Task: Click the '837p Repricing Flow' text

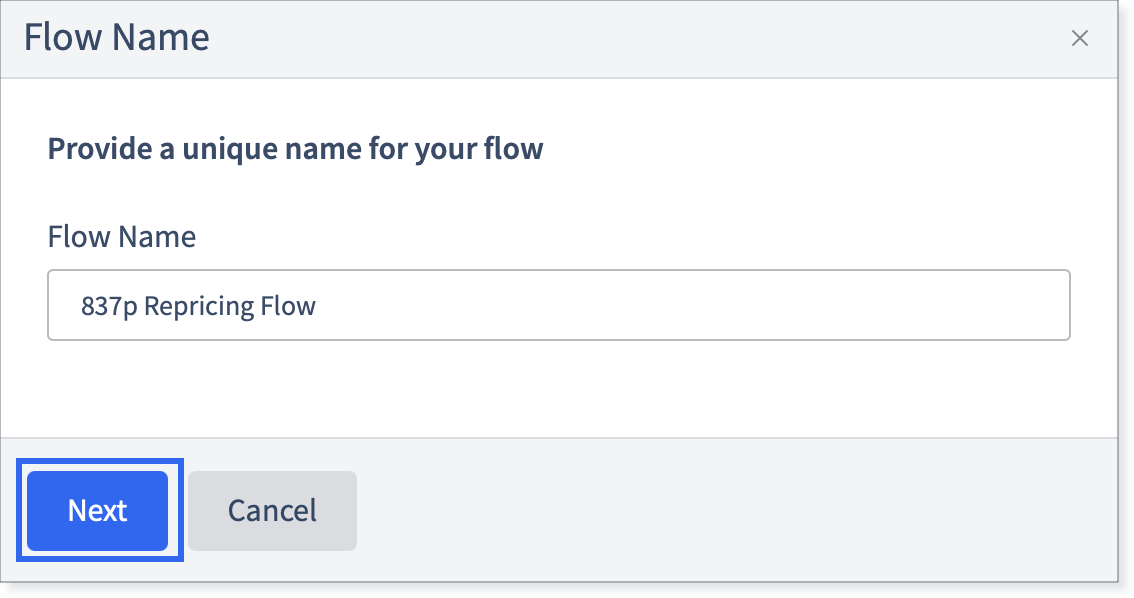Action: pyautogui.click(x=198, y=307)
